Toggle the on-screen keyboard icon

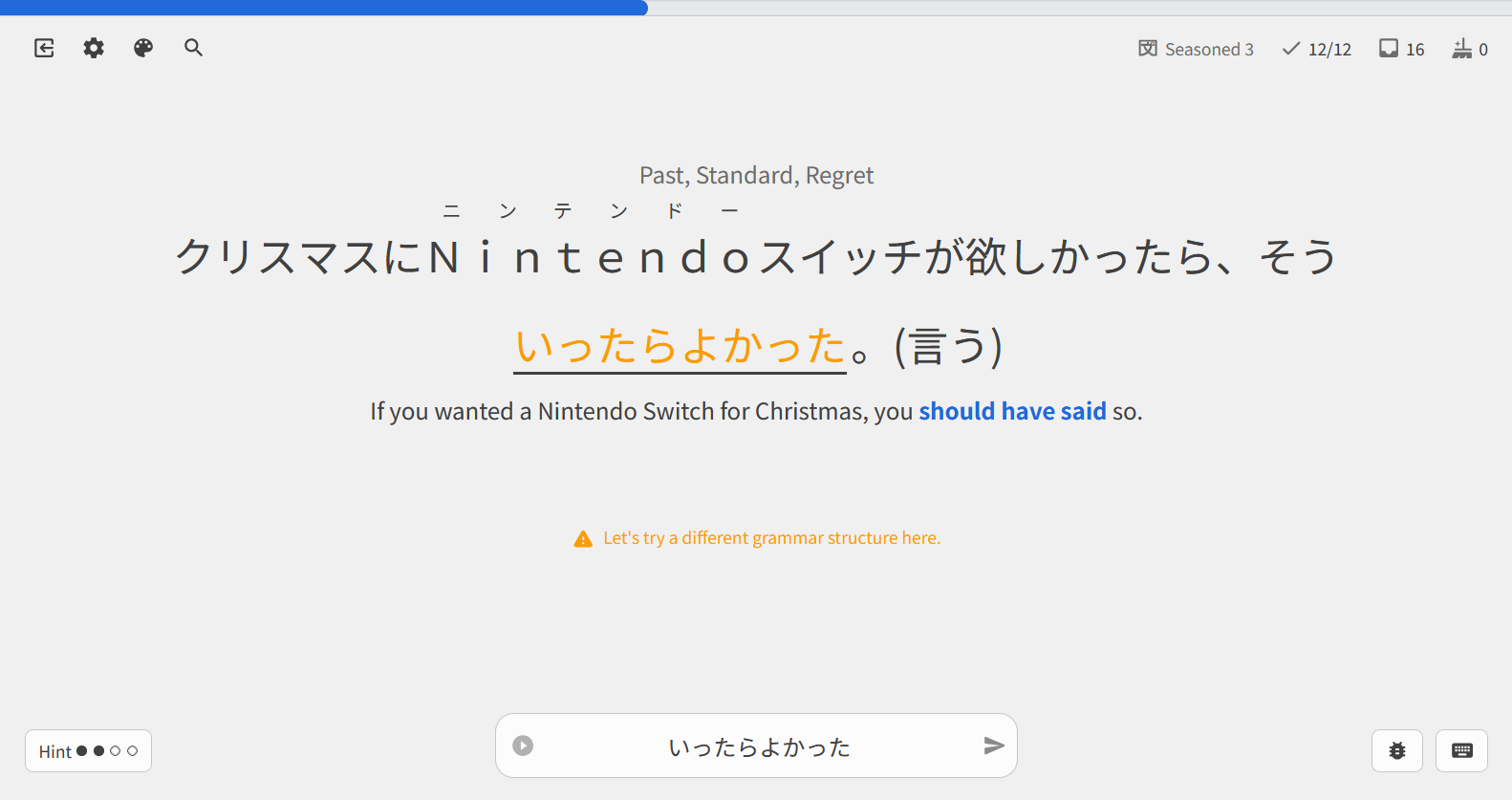(1461, 750)
